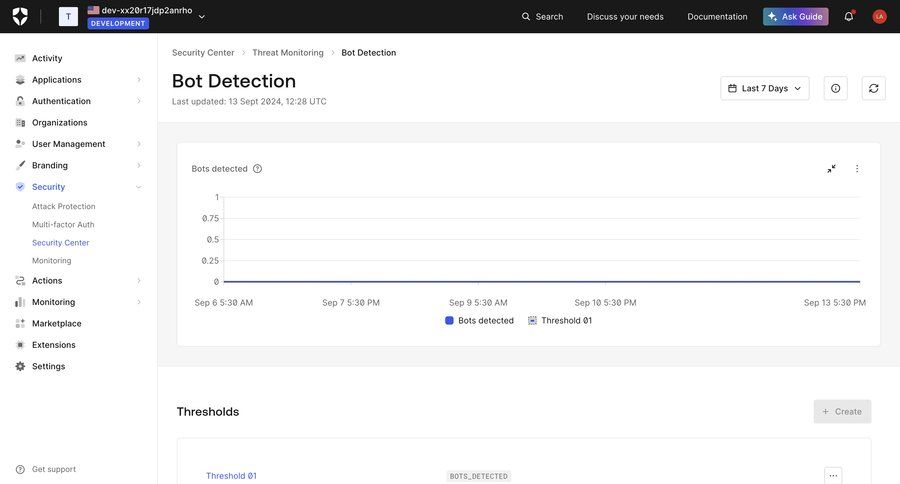Click the BOTS_DETECTED tag

click(479, 476)
